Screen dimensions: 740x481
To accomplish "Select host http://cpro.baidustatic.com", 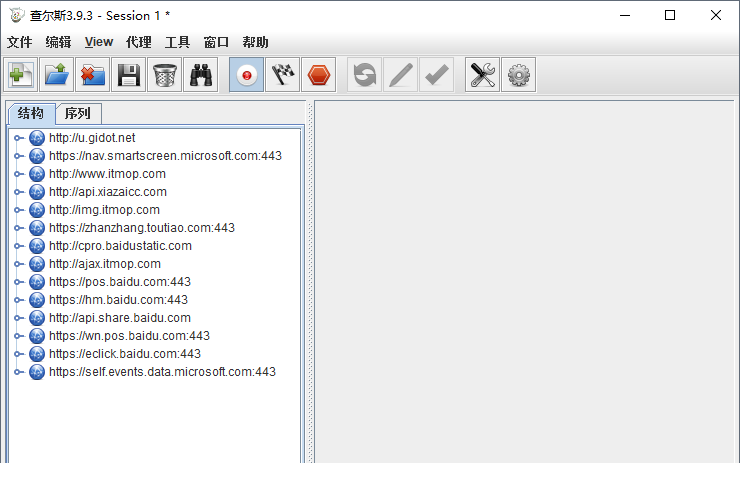I will click(x=120, y=246).
